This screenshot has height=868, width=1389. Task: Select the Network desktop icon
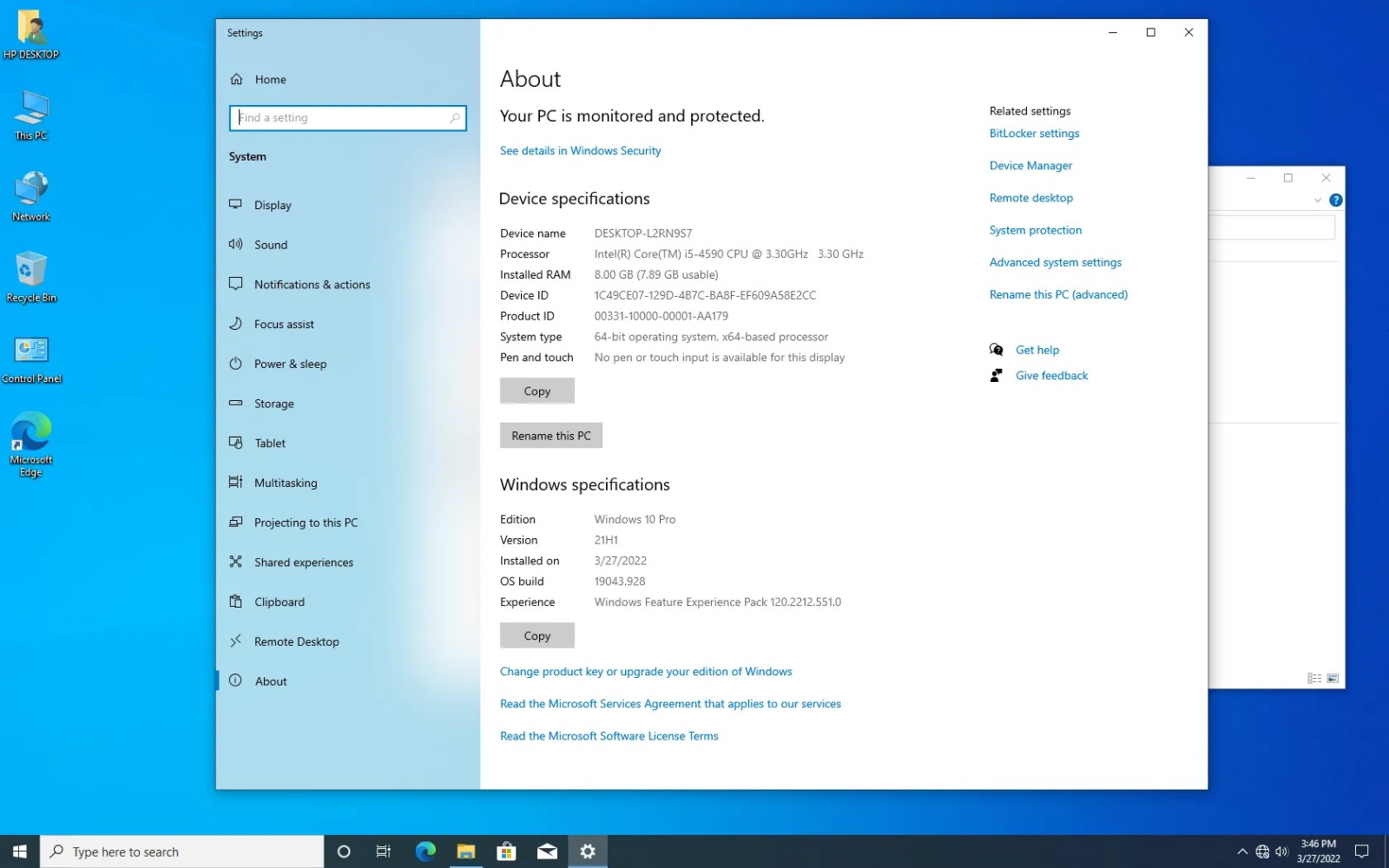31,197
